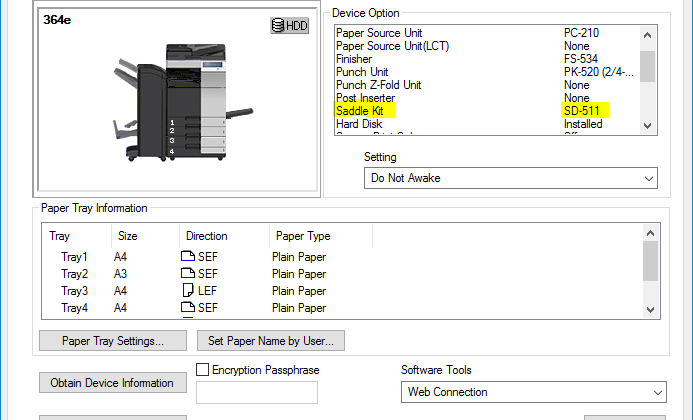Click Set Paper Name by User button
The width and height of the screenshot is (693, 420).
[271, 340]
